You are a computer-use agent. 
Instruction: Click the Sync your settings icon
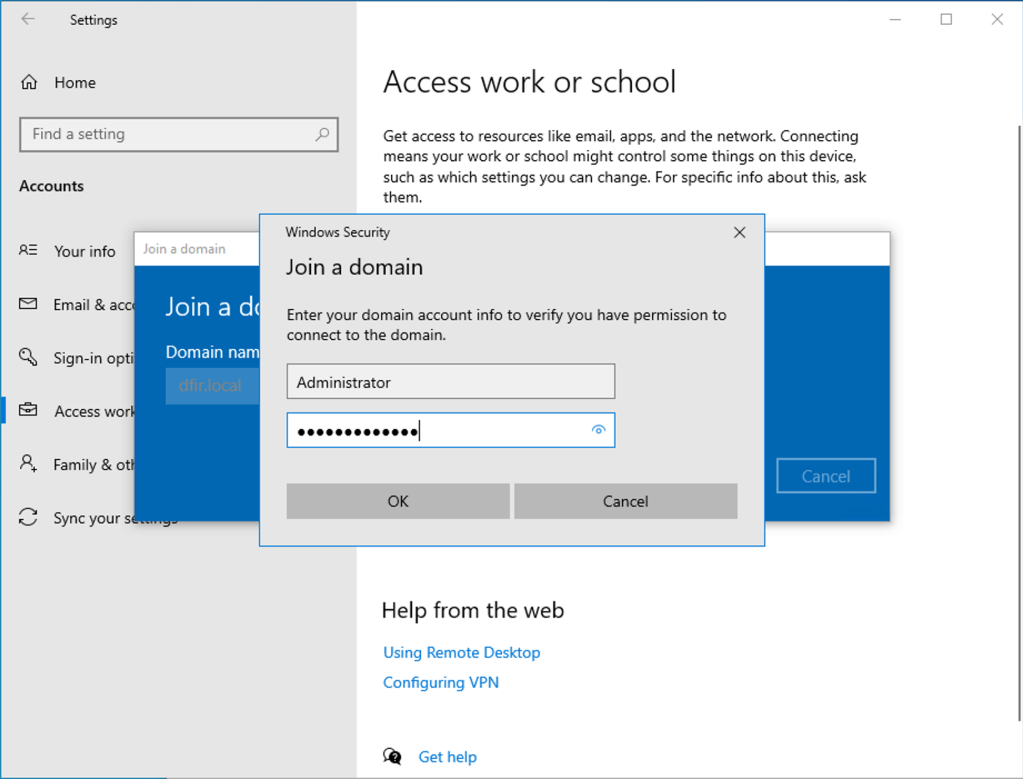pos(28,517)
